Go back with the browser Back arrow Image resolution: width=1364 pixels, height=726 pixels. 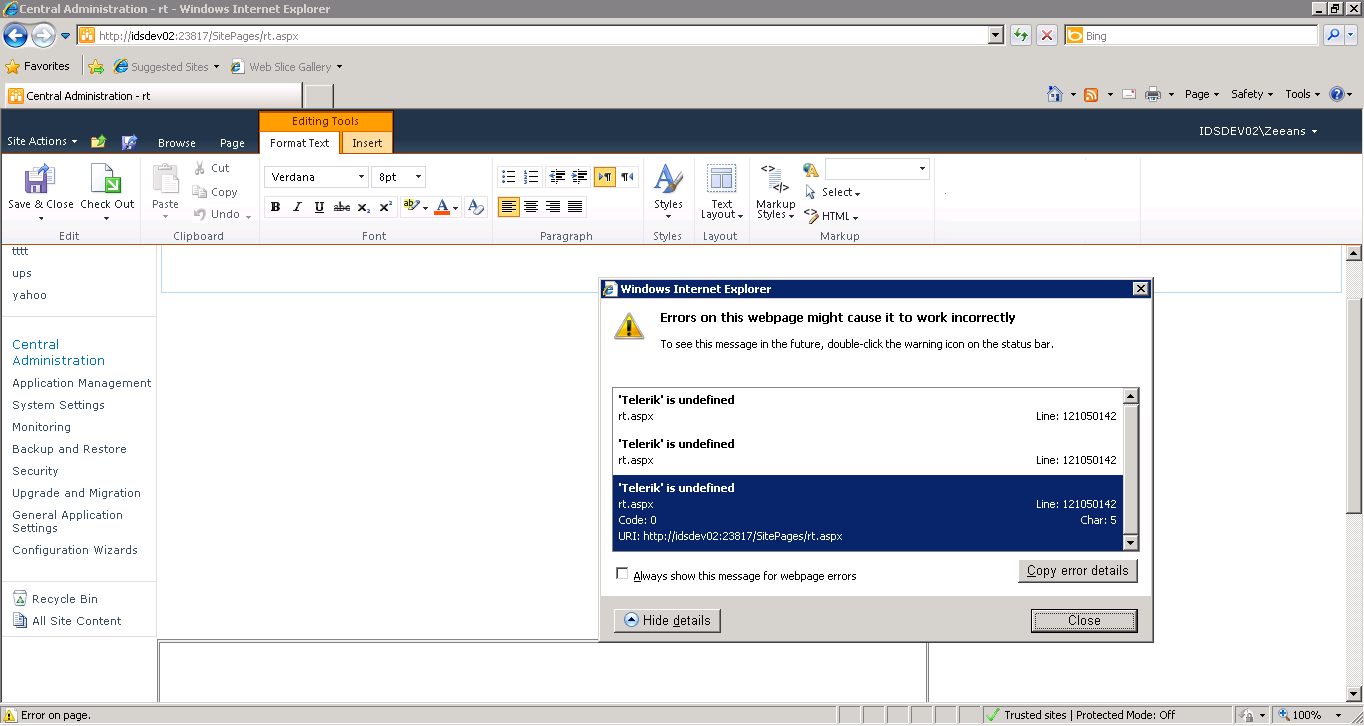(x=15, y=36)
